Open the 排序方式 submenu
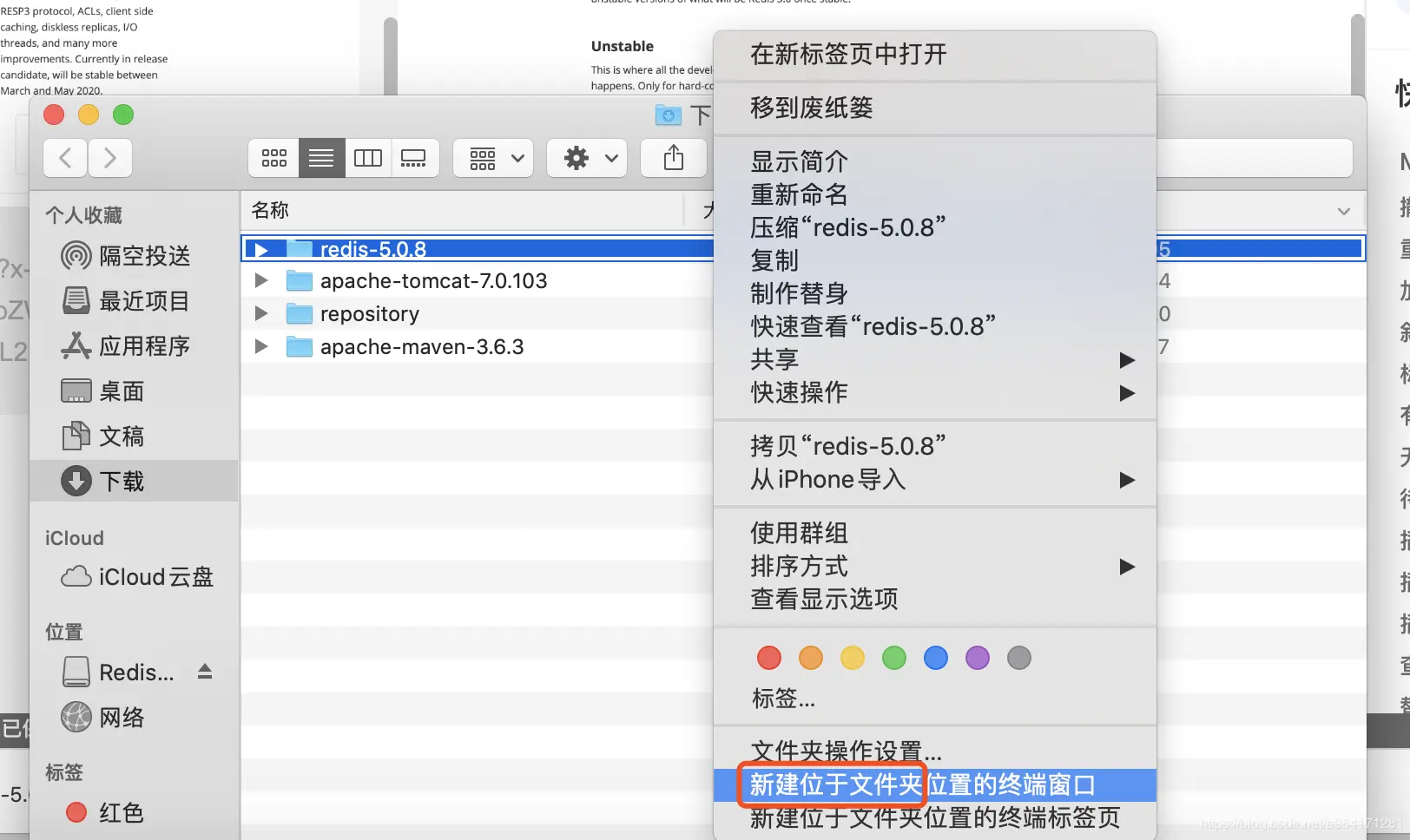The height and width of the screenshot is (840, 1410). point(935,566)
